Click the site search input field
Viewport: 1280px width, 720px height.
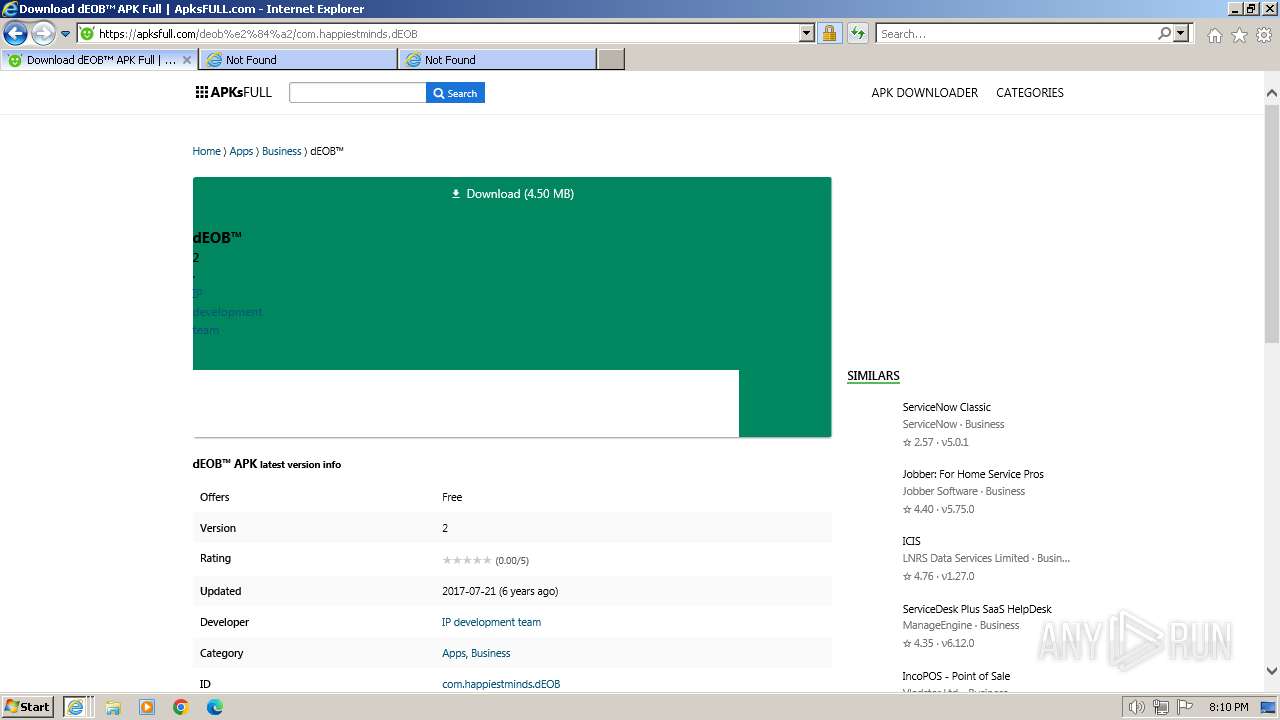click(357, 93)
